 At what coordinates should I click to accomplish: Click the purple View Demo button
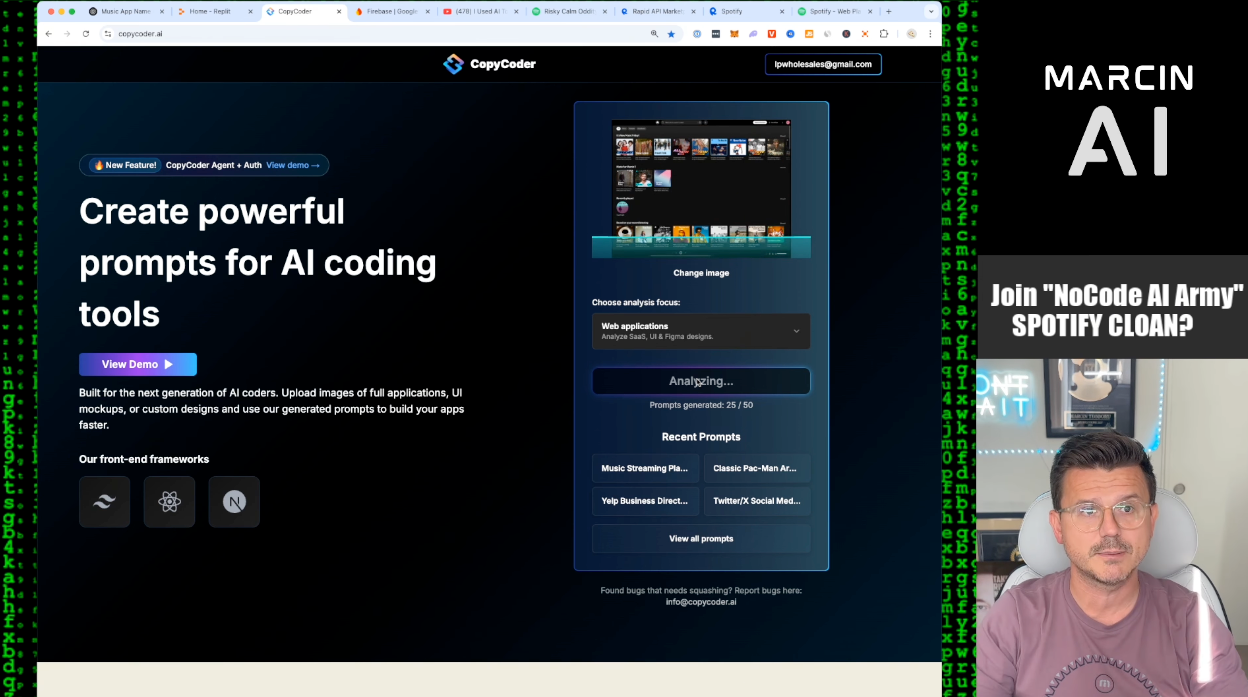click(x=138, y=364)
